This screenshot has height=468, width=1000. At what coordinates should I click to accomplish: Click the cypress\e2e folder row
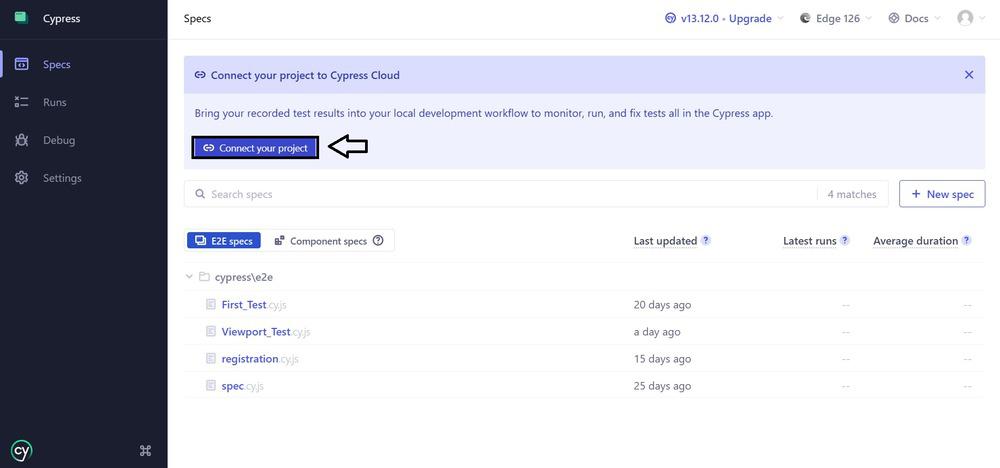[x=584, y=277]
